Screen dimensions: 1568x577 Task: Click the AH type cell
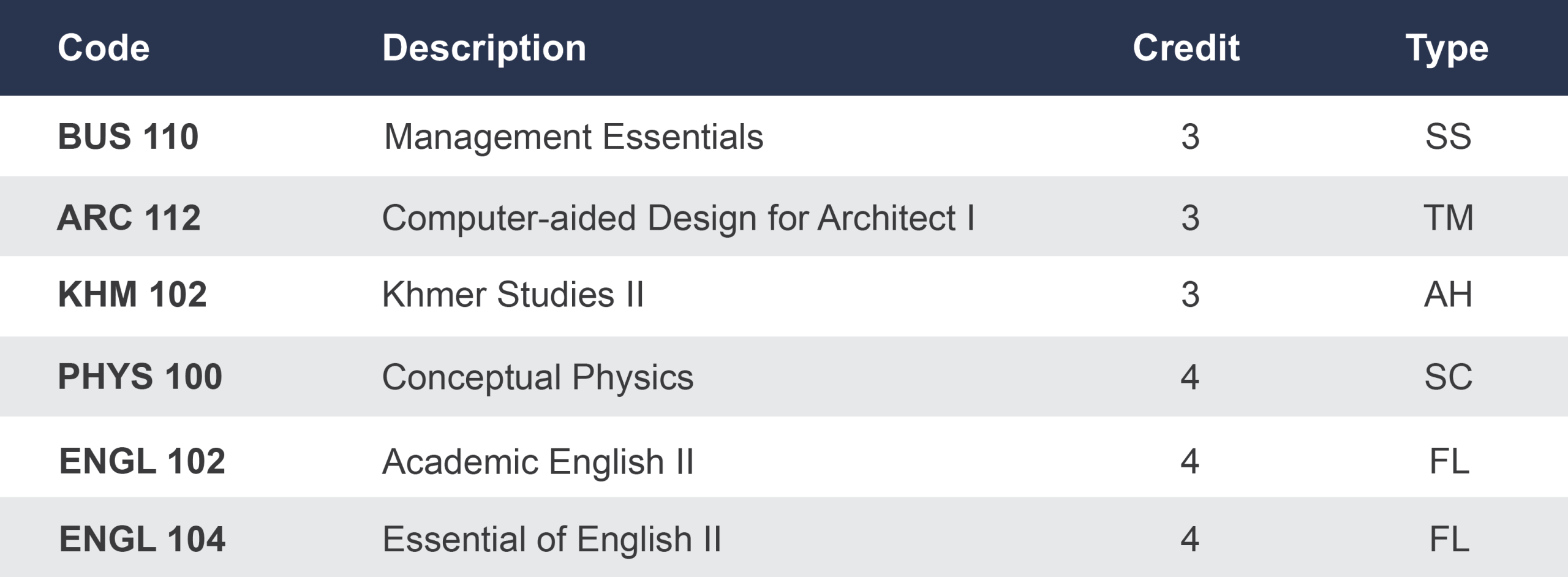click(x=1448, y=295)
